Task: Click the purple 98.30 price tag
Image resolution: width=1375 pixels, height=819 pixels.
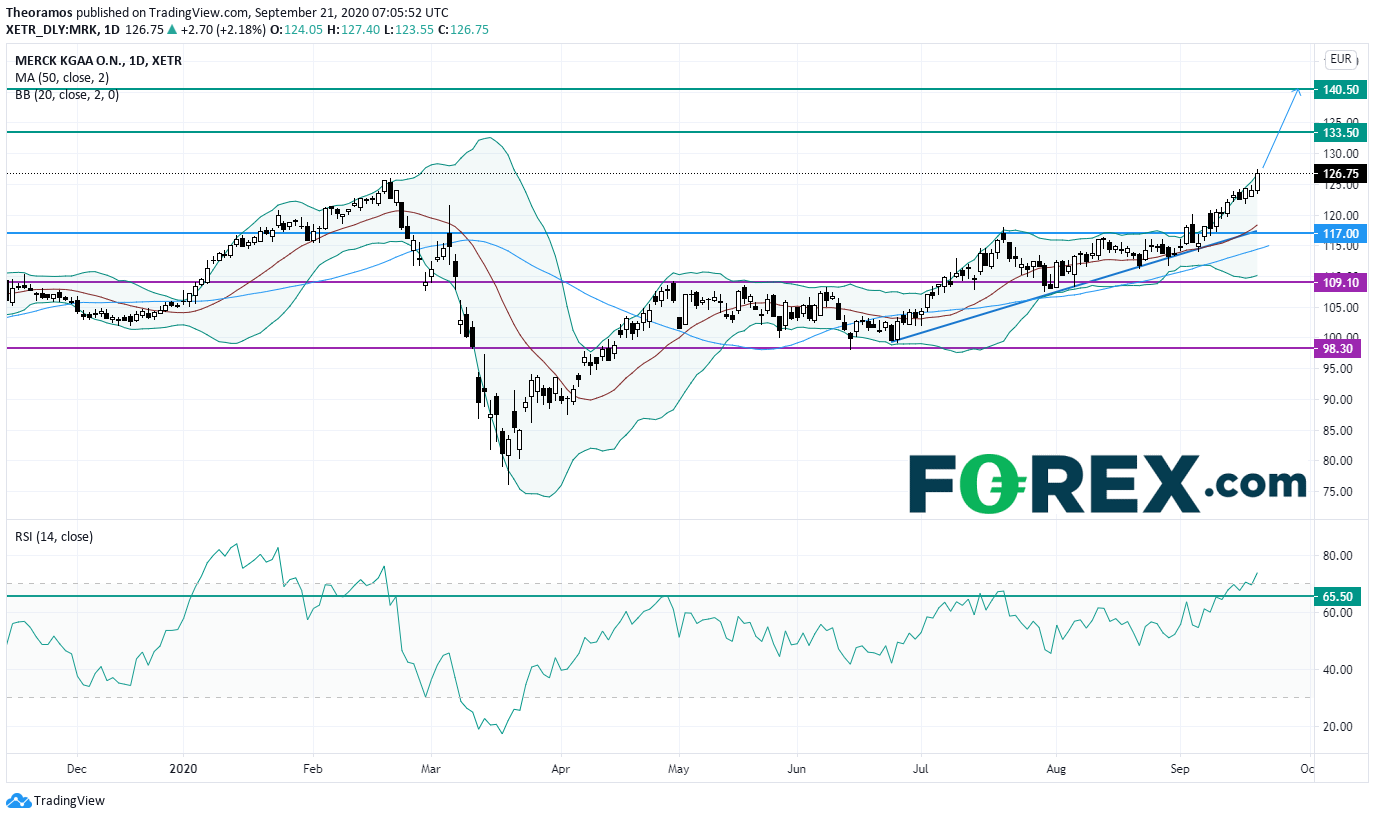Action: (x=1340, y=348)
